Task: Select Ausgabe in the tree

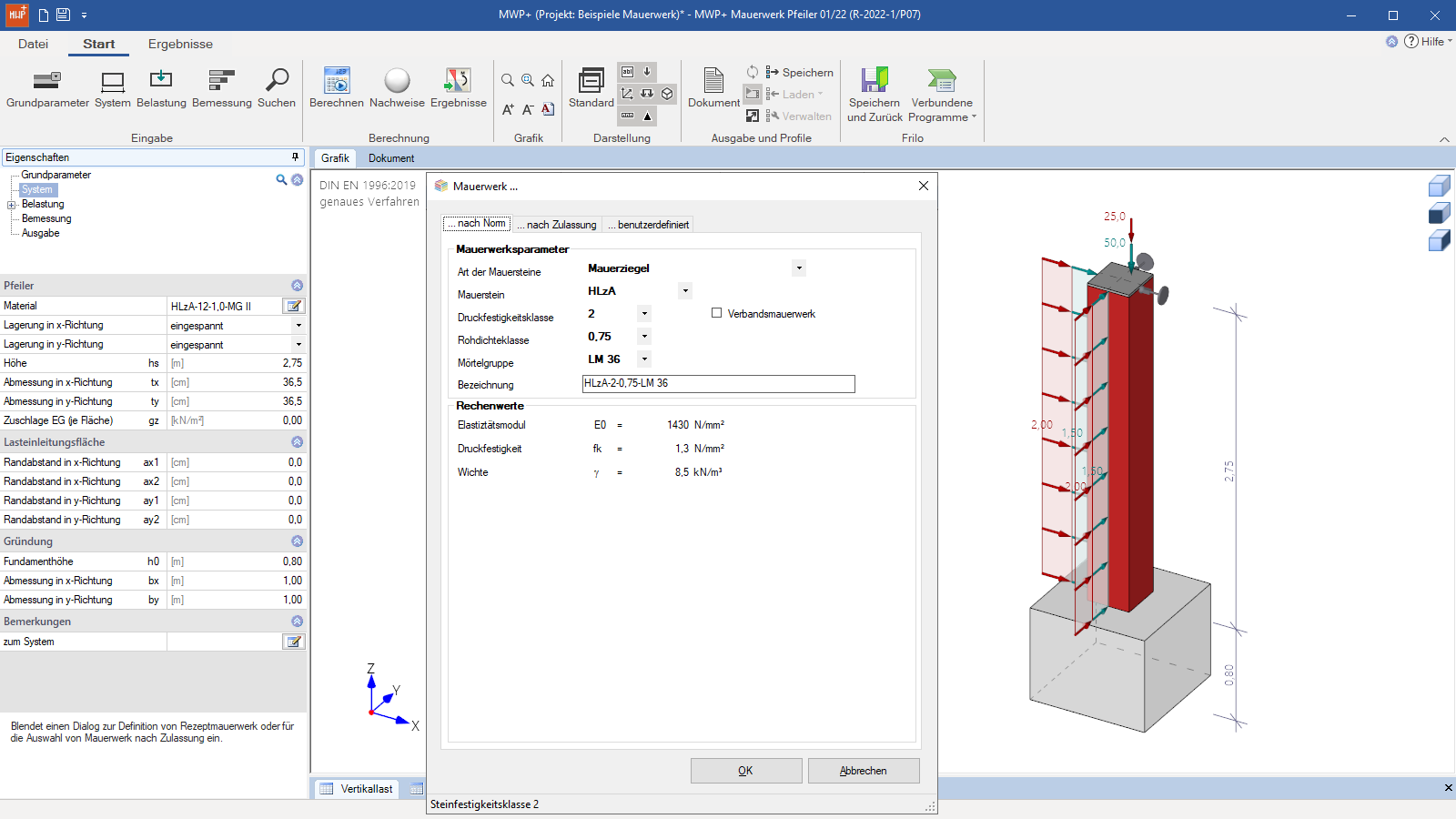Action: [x=41, y=233]
